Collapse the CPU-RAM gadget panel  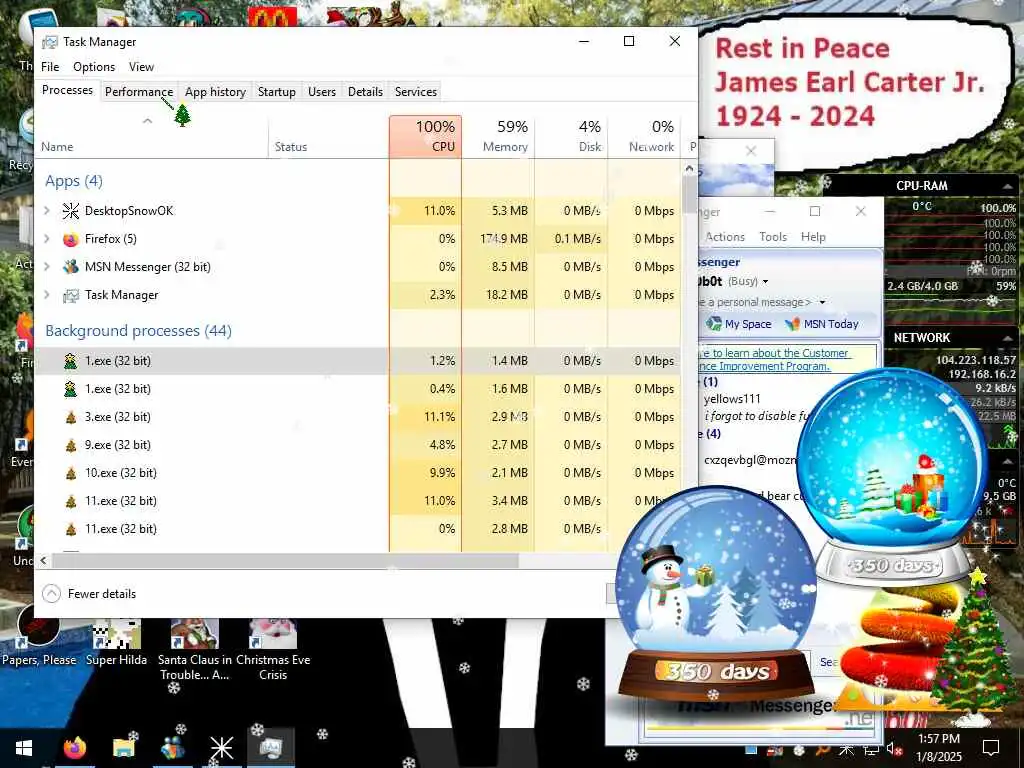[1008, 186]
